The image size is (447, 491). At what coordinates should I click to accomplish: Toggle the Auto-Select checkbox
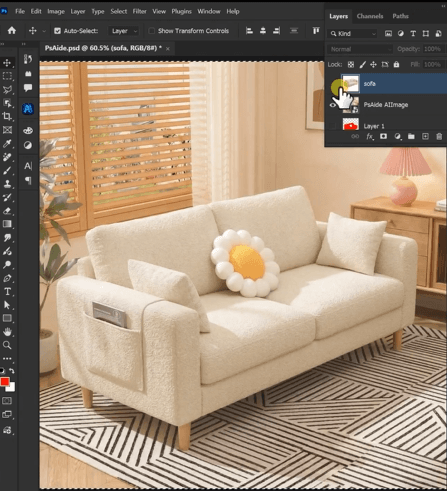(x=57, y=31)
